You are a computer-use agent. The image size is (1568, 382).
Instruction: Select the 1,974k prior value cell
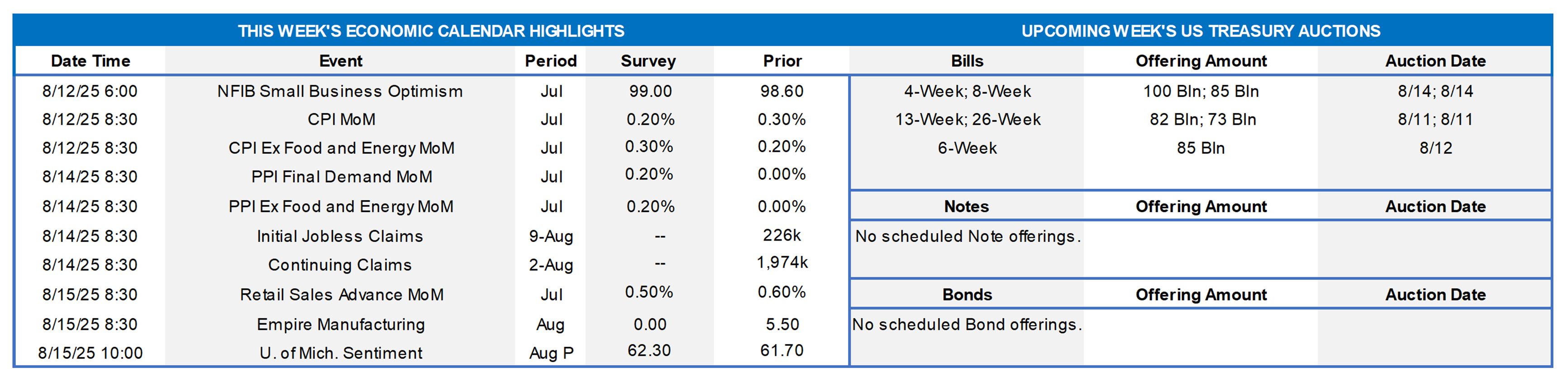click(782, 262)
